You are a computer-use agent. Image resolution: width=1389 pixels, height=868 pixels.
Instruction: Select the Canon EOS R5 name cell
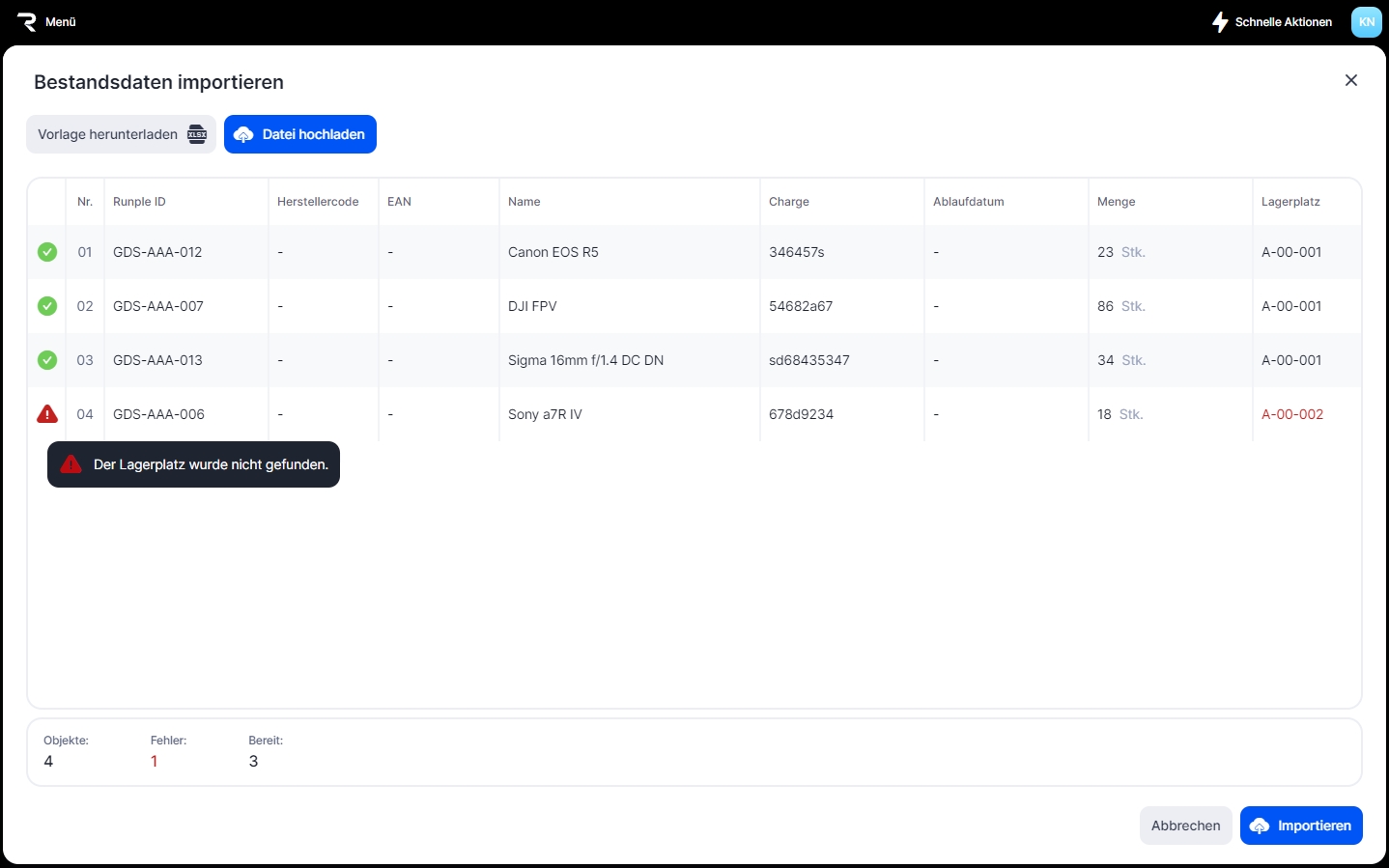point(553,252)
